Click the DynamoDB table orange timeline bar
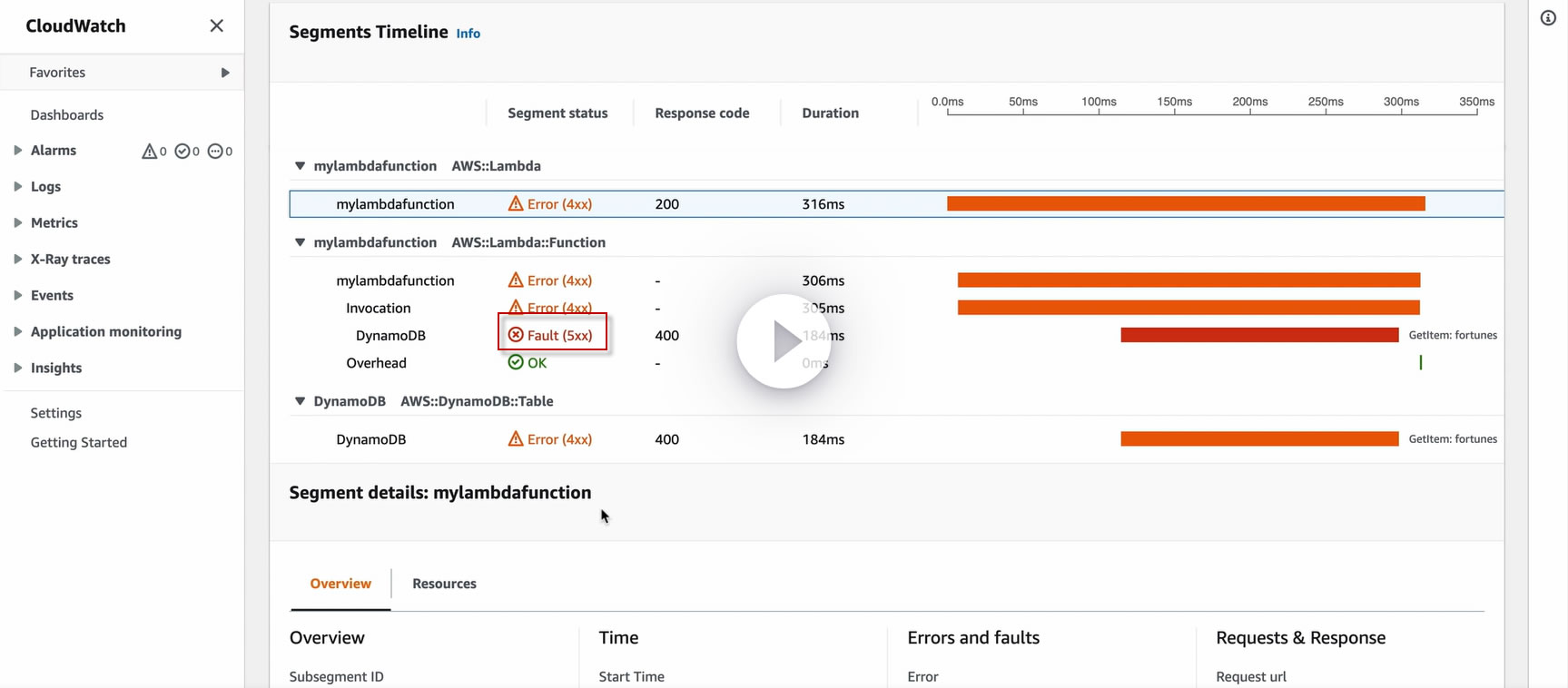 click(1259, 439)
